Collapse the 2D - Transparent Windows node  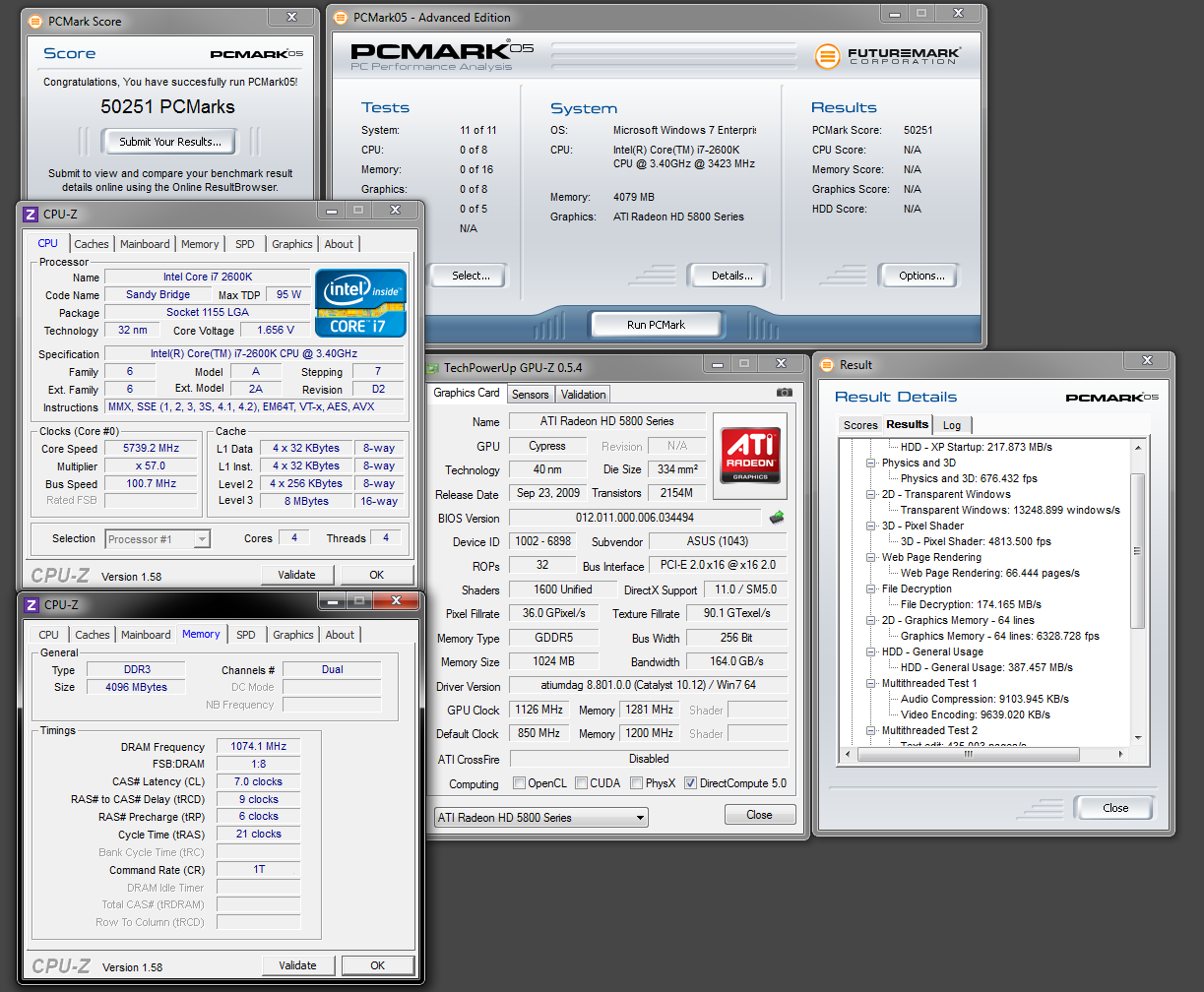tap(871, 494)
